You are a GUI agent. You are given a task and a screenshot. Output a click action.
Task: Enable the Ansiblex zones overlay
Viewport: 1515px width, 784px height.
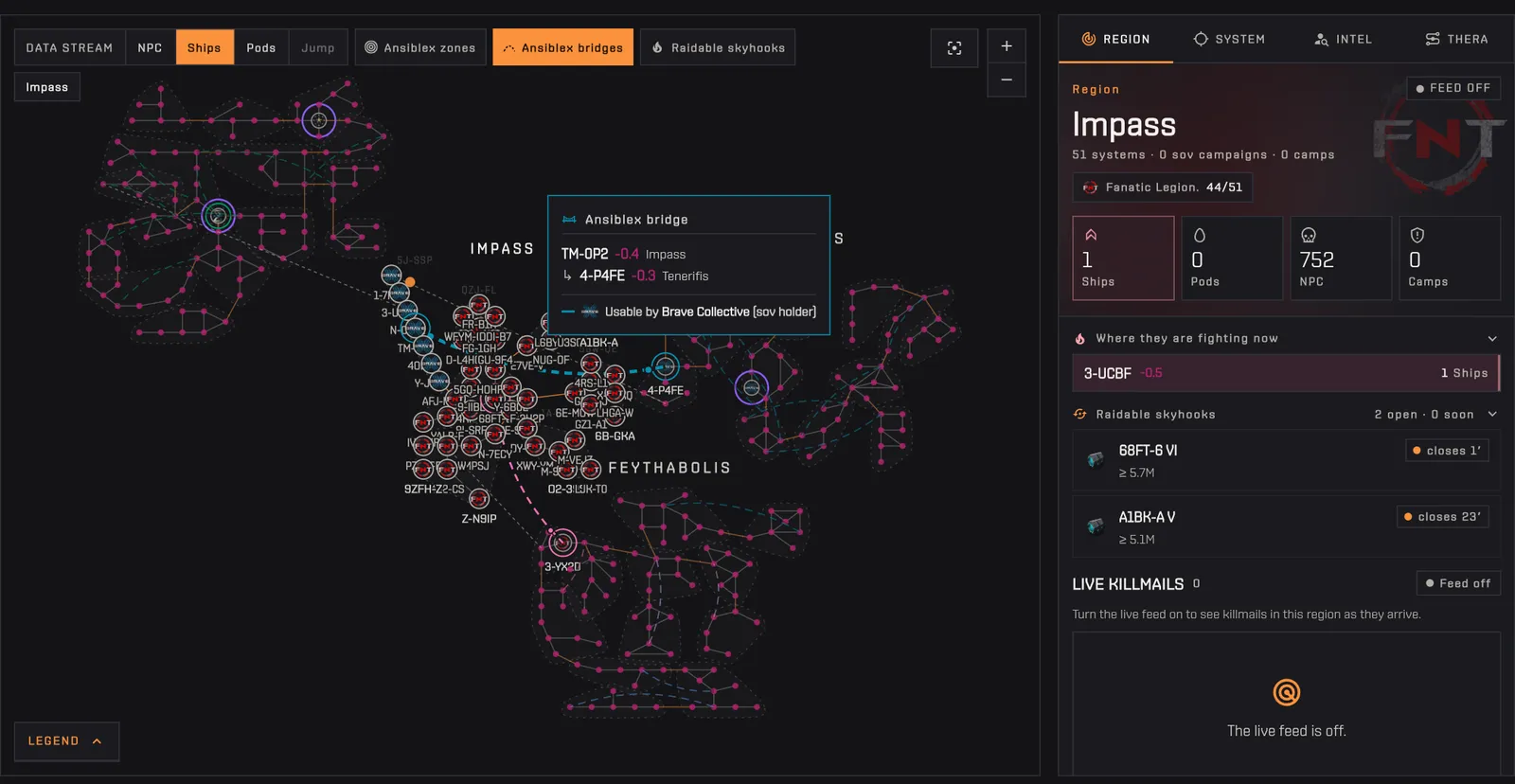420,47
